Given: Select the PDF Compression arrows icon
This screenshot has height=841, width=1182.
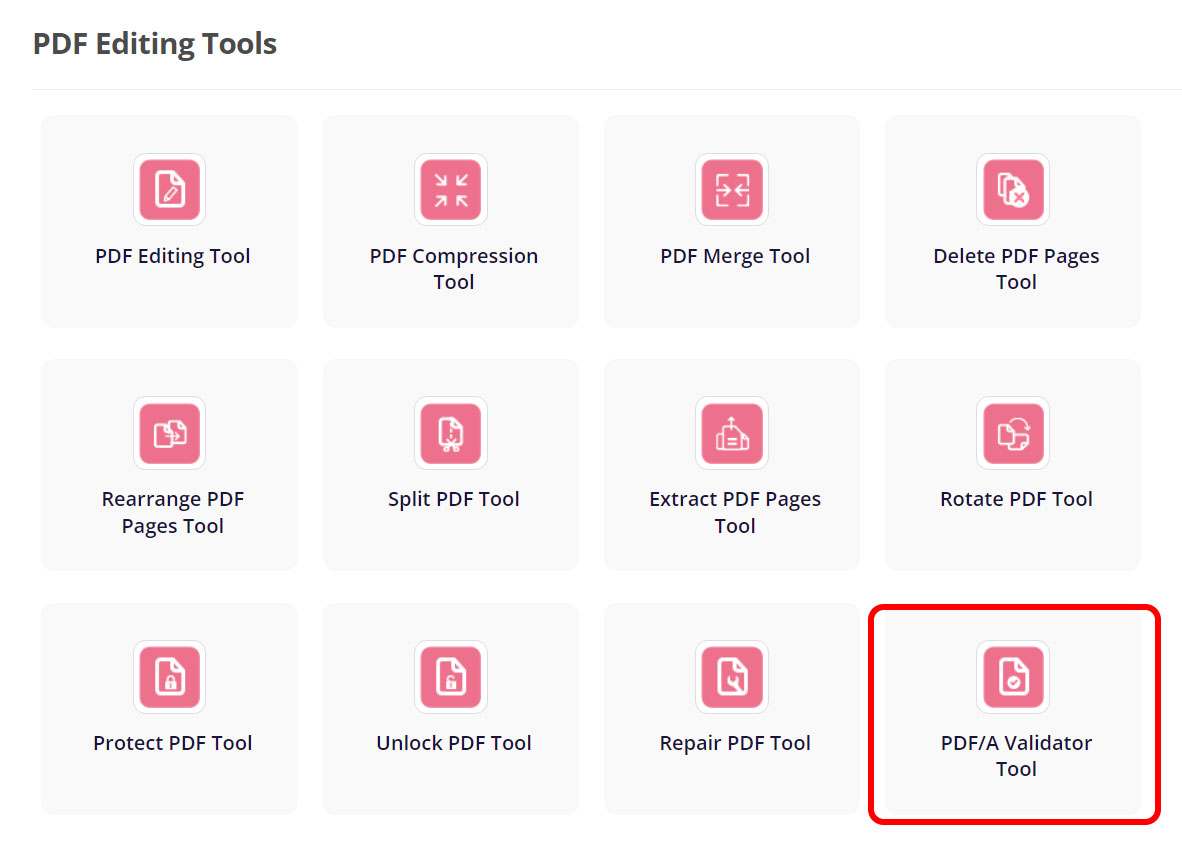Looking at the screenshot, I should [451, 189].
